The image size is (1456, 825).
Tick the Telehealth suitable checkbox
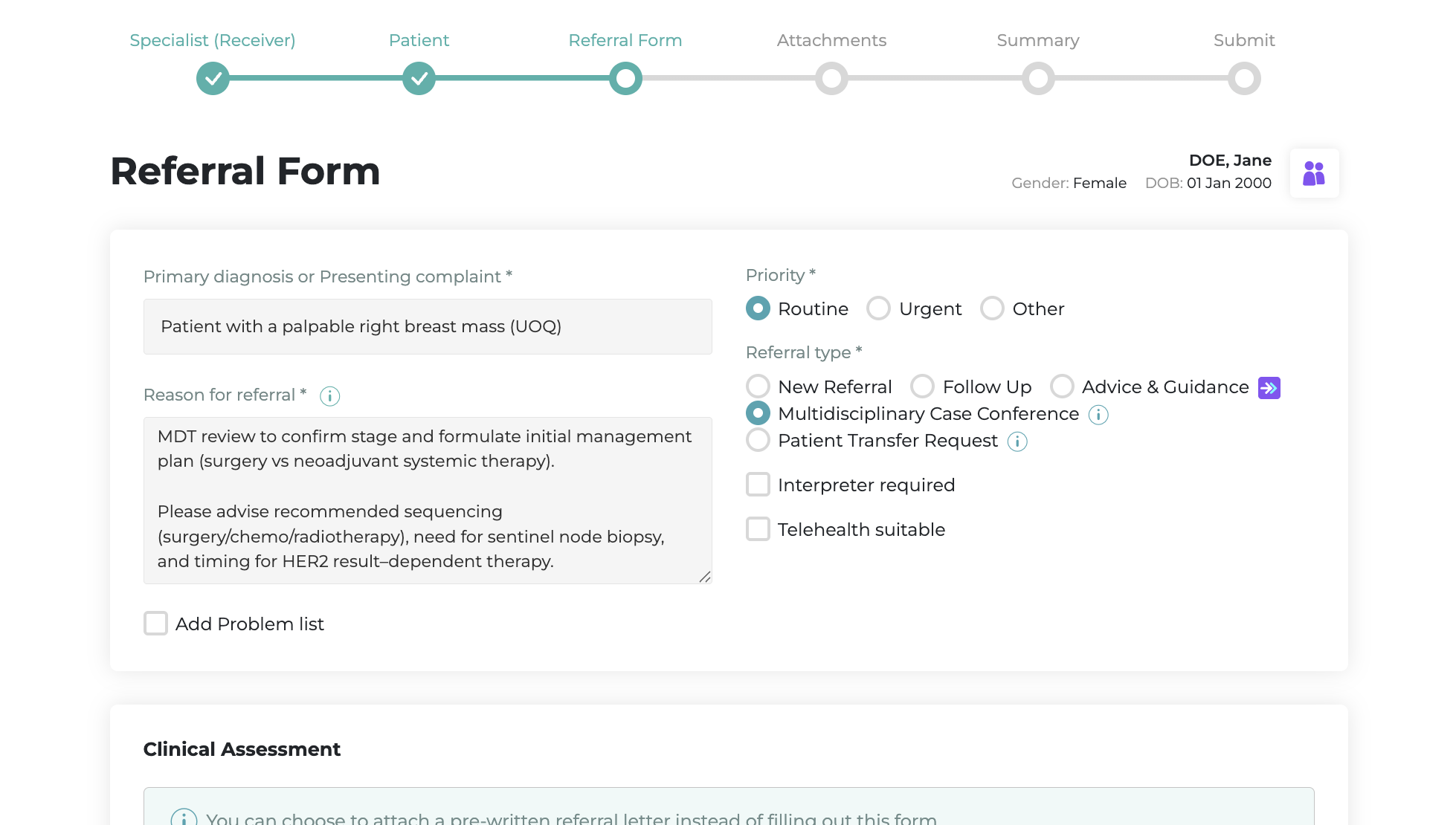click(758, 529)
